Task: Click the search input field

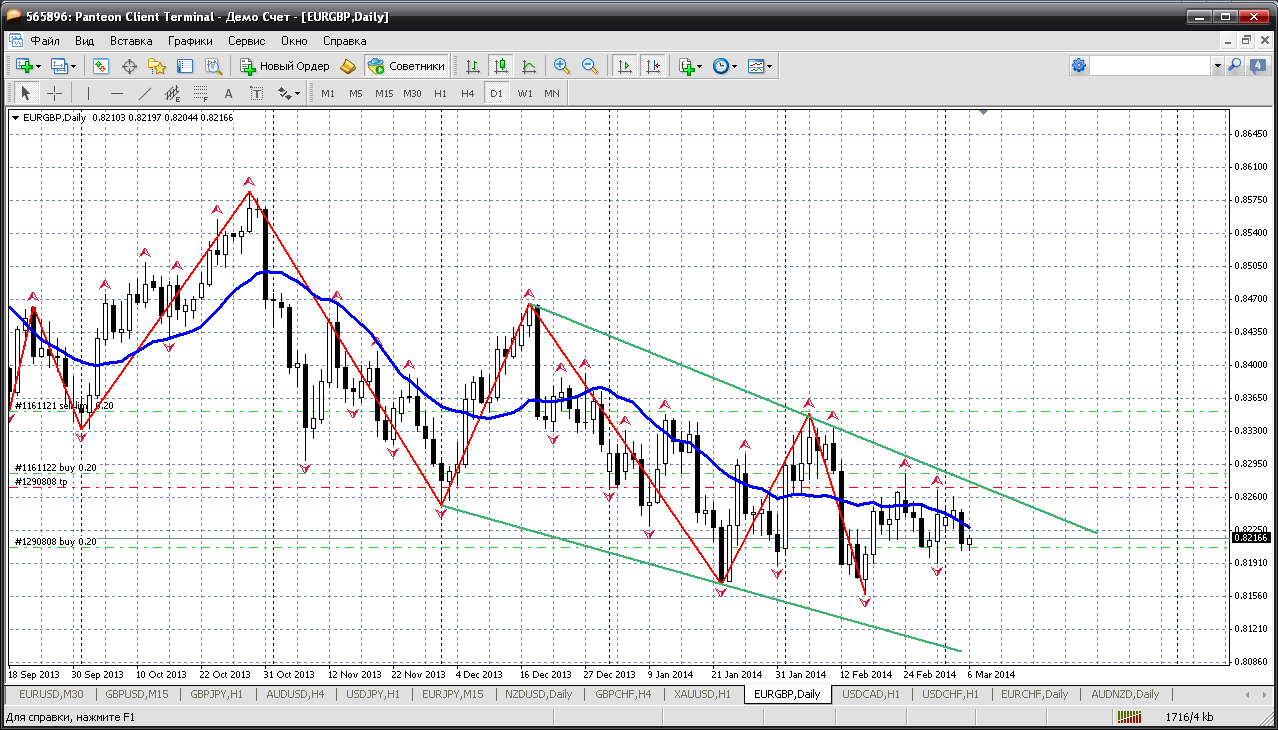Action: tap(1150, 66)
